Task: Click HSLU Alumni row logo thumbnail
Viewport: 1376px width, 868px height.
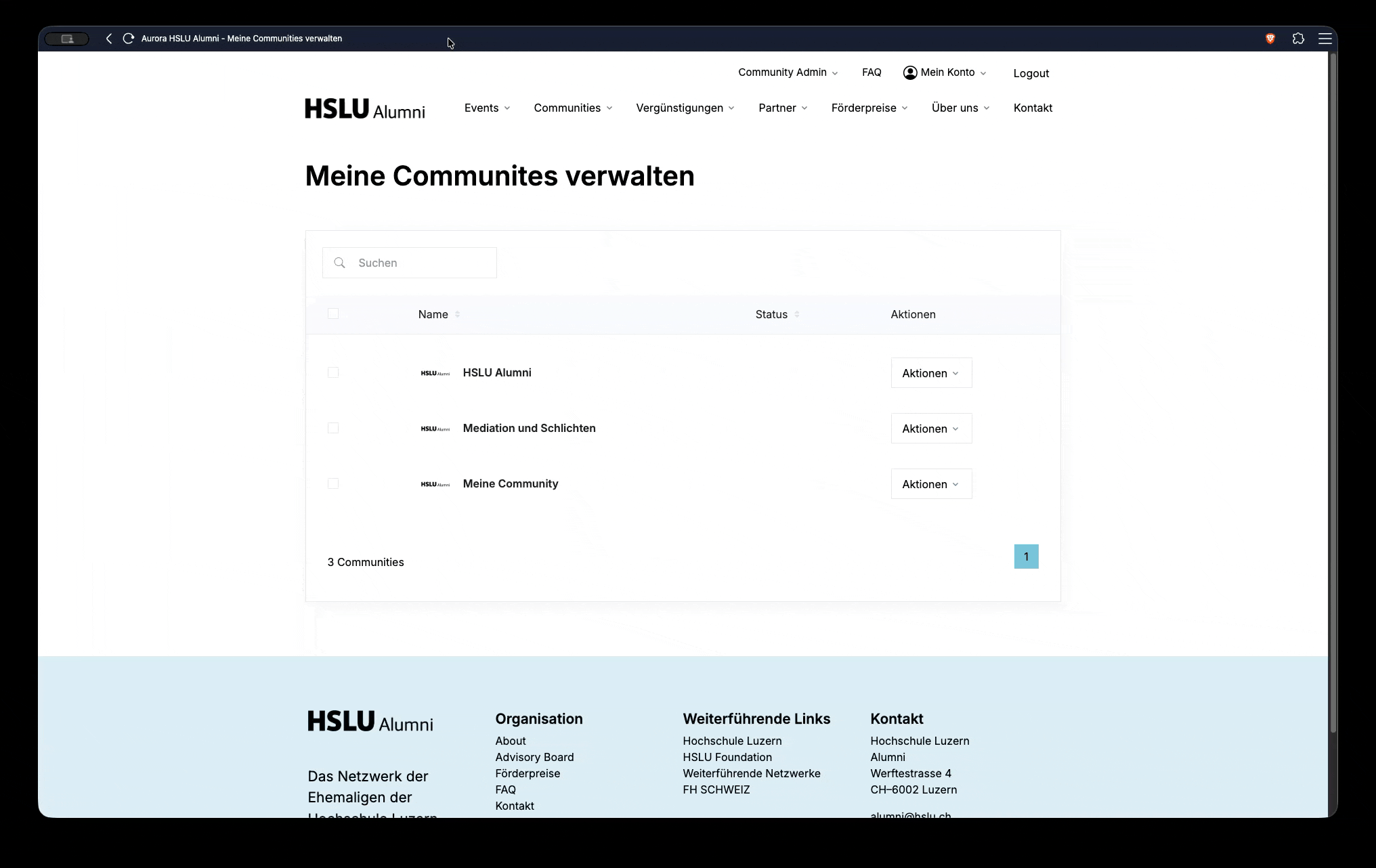Action: (x=435, y=373)
